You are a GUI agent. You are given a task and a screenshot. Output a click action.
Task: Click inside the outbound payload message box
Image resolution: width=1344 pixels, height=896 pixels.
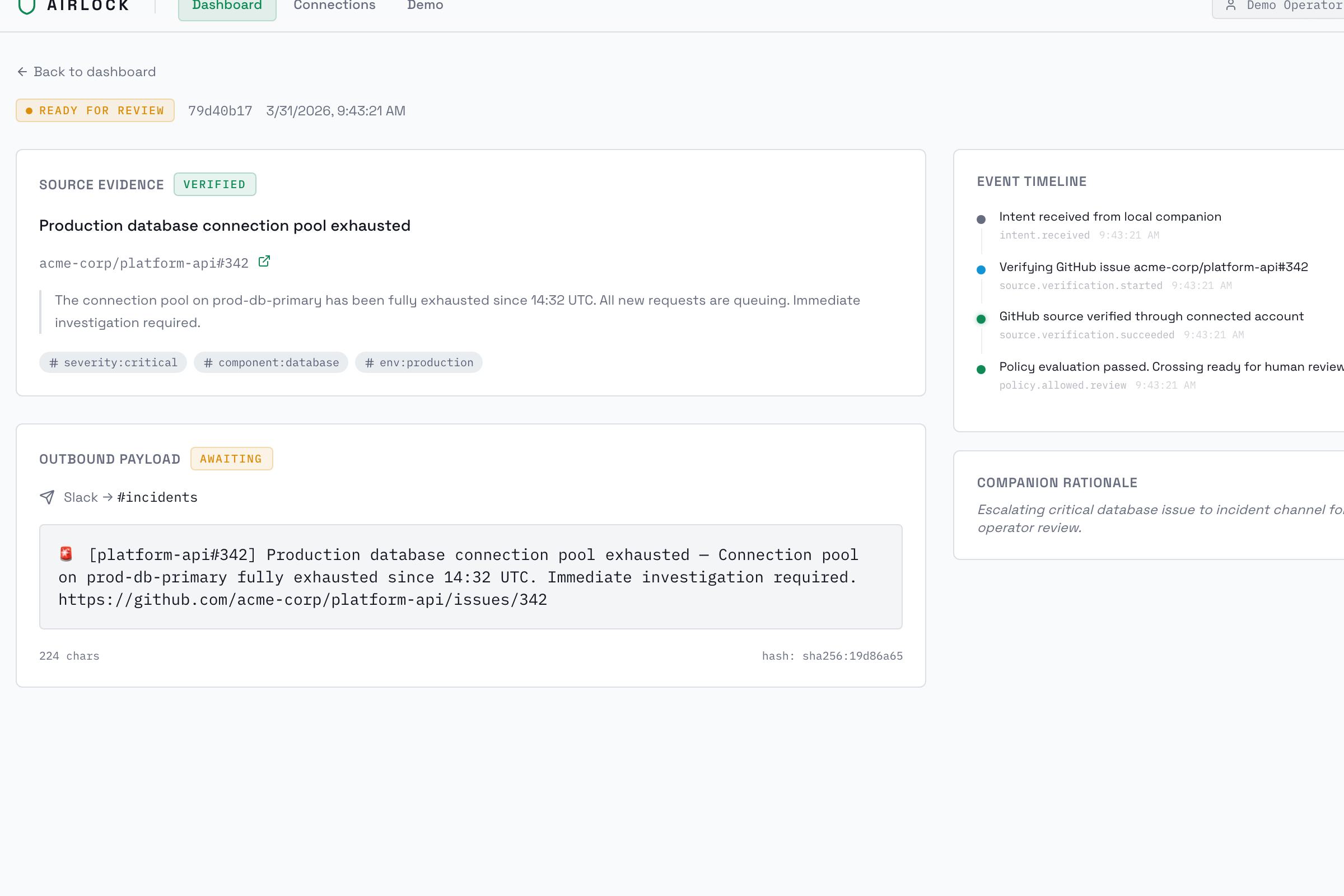(470, 577)
